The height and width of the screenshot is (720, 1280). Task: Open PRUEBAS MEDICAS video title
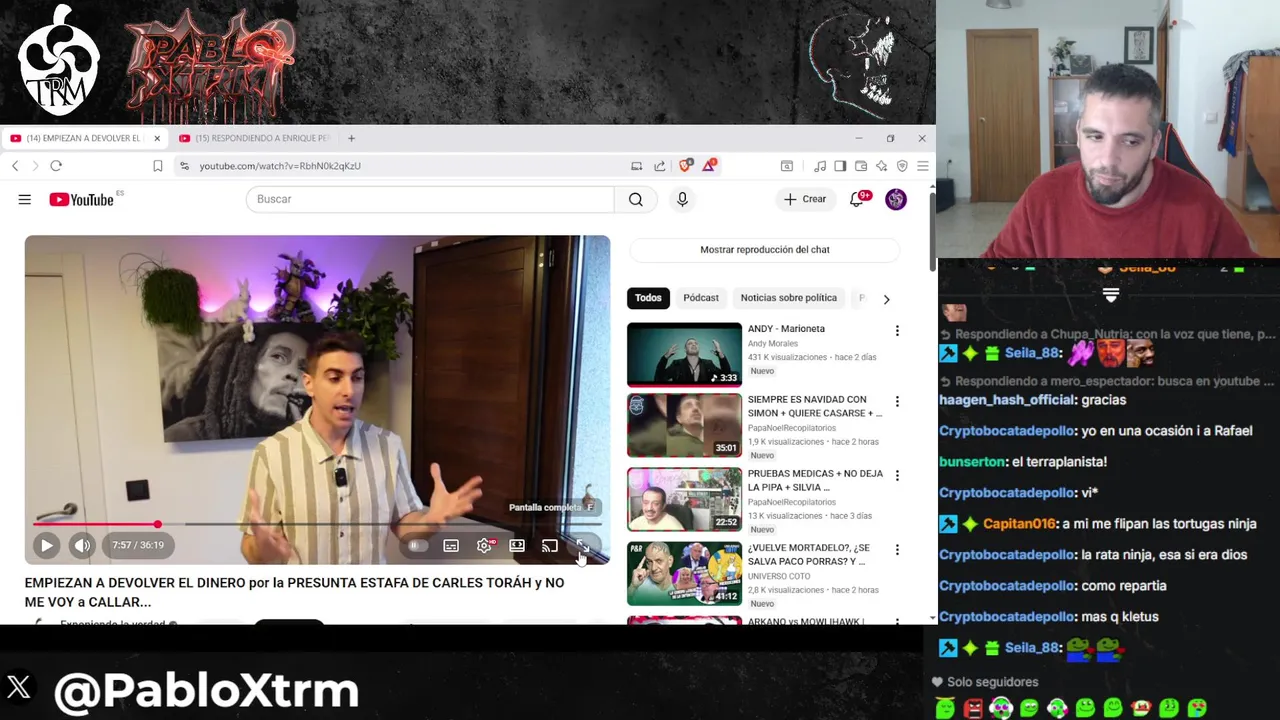(815, 480)
